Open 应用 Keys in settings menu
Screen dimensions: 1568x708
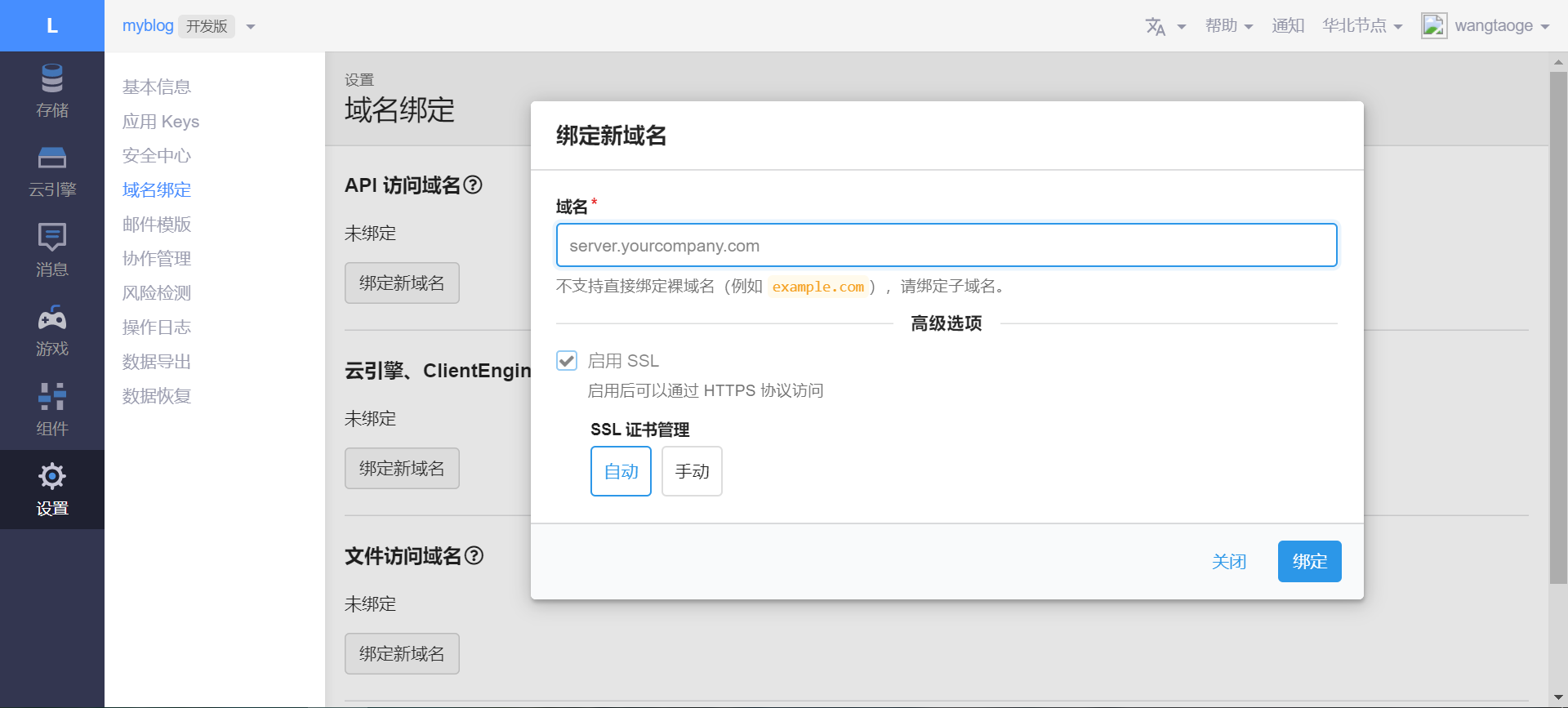tap(161, 122)
